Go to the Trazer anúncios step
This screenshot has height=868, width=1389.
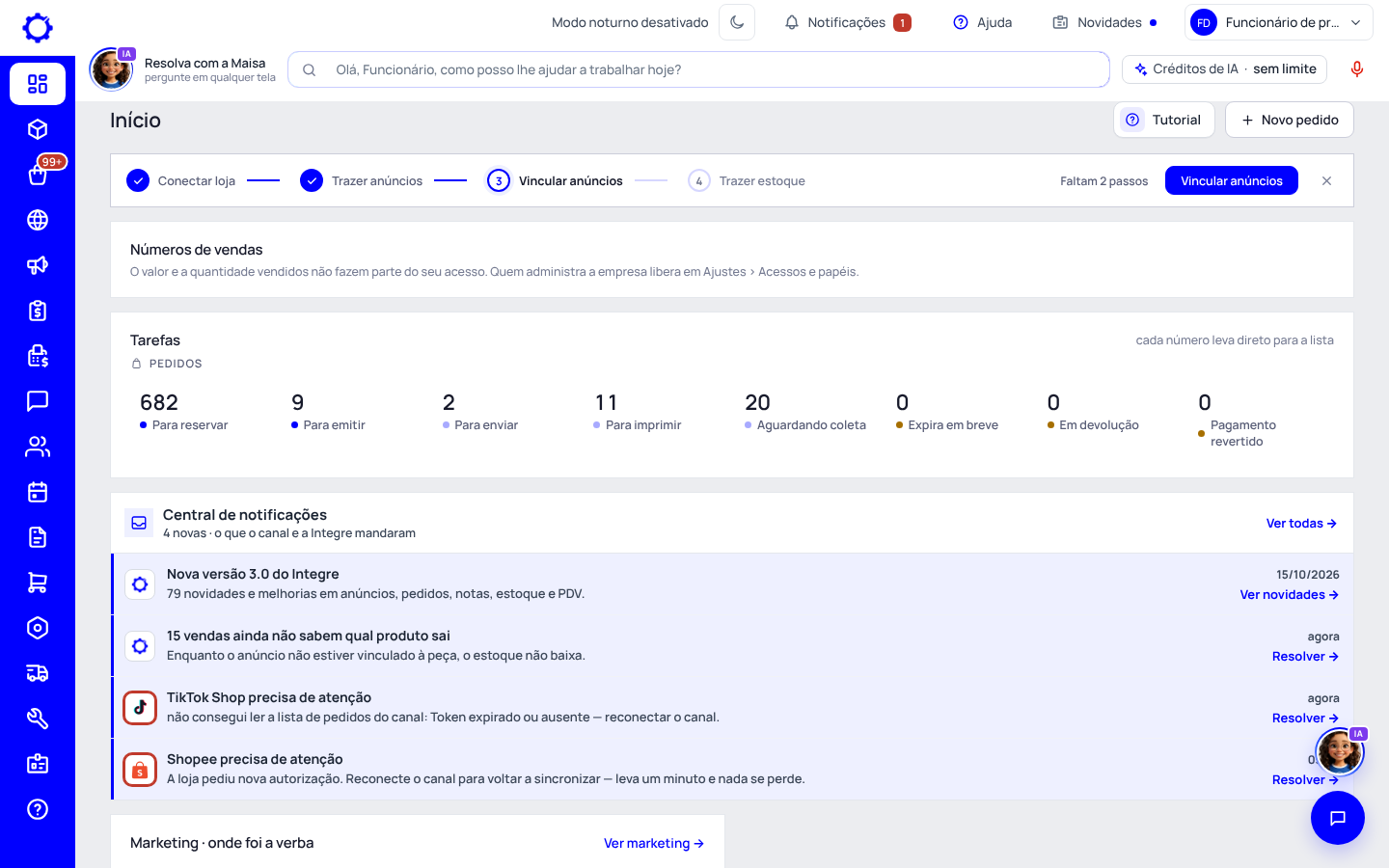[x=362, y=180]
